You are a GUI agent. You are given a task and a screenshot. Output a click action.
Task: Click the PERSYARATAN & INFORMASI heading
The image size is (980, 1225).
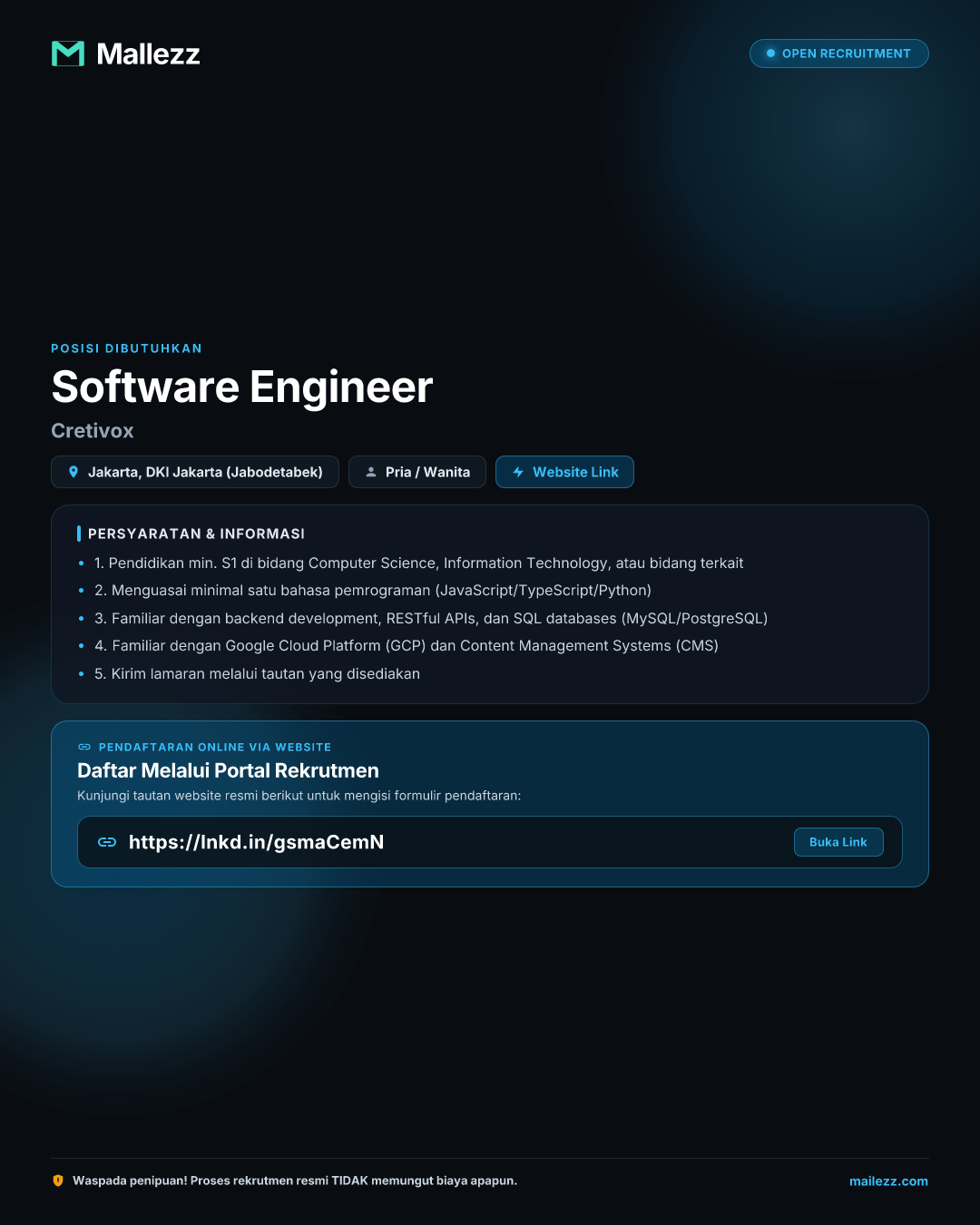(x=196, y=534)
